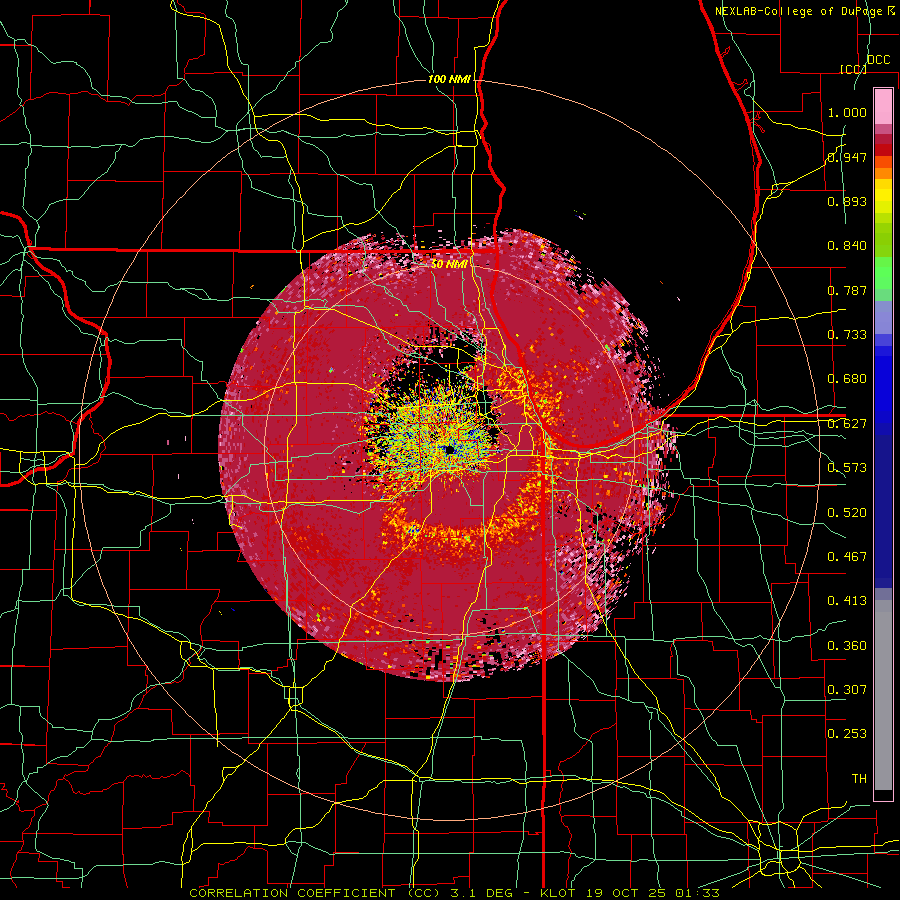Click the black radar site dot at center
900x900 pixels.
pos(449,450)
